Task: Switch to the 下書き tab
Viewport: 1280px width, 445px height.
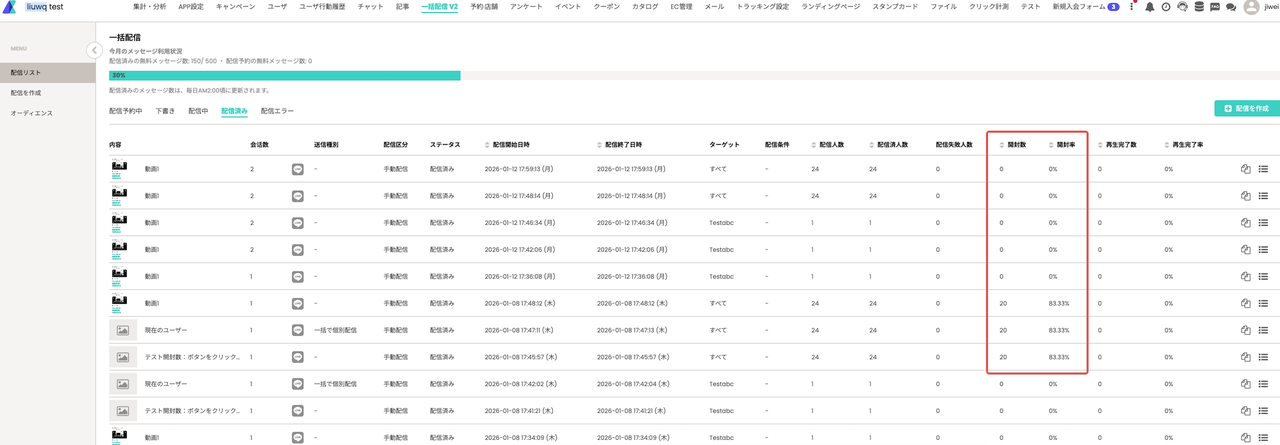Action: (165, 111)
